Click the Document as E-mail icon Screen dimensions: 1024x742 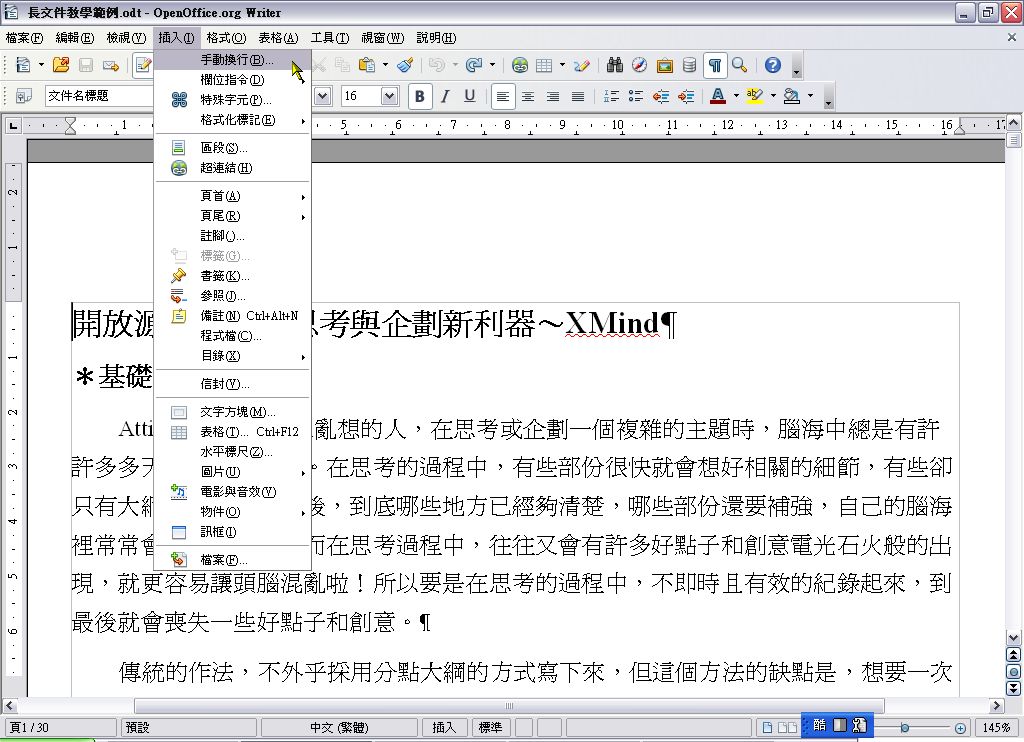111,65
